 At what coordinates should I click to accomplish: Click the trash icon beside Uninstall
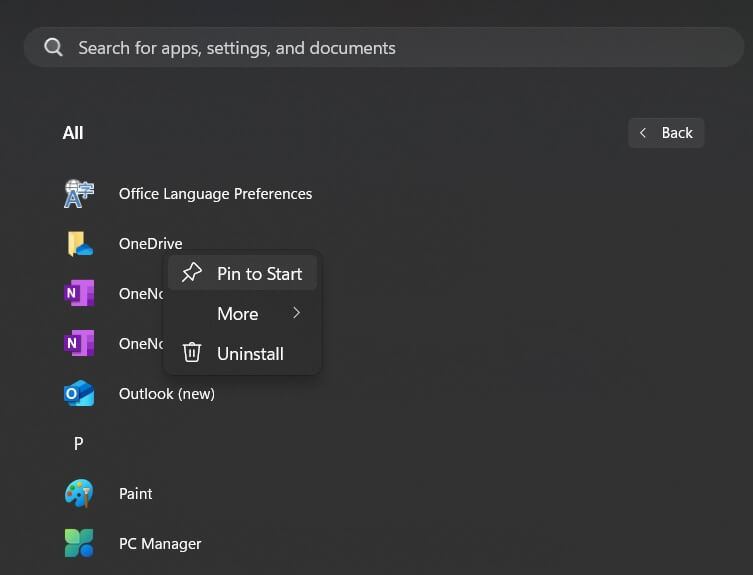[x=192, y=353]
